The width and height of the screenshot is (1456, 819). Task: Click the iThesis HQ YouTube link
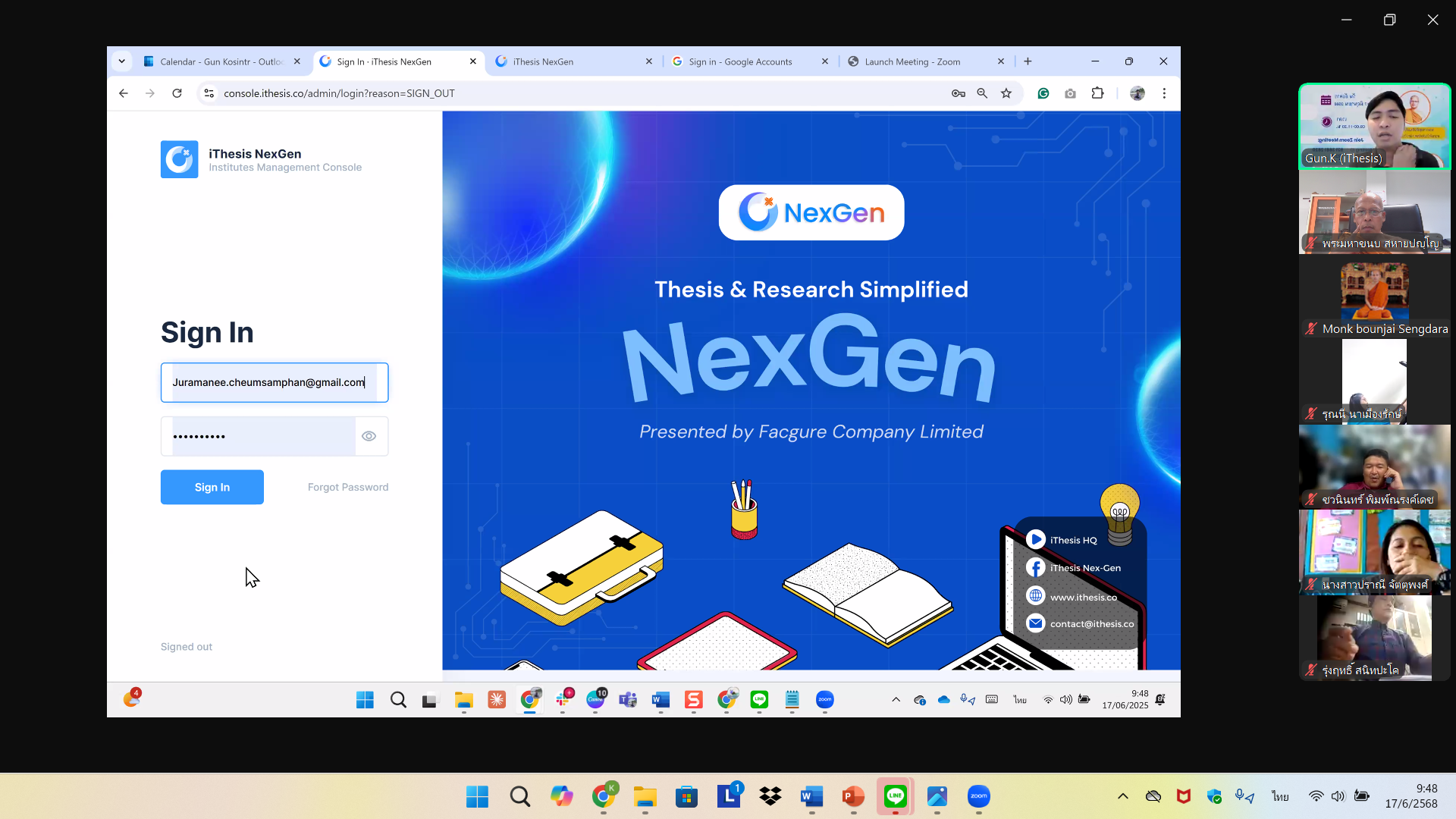coord(1062,540)
